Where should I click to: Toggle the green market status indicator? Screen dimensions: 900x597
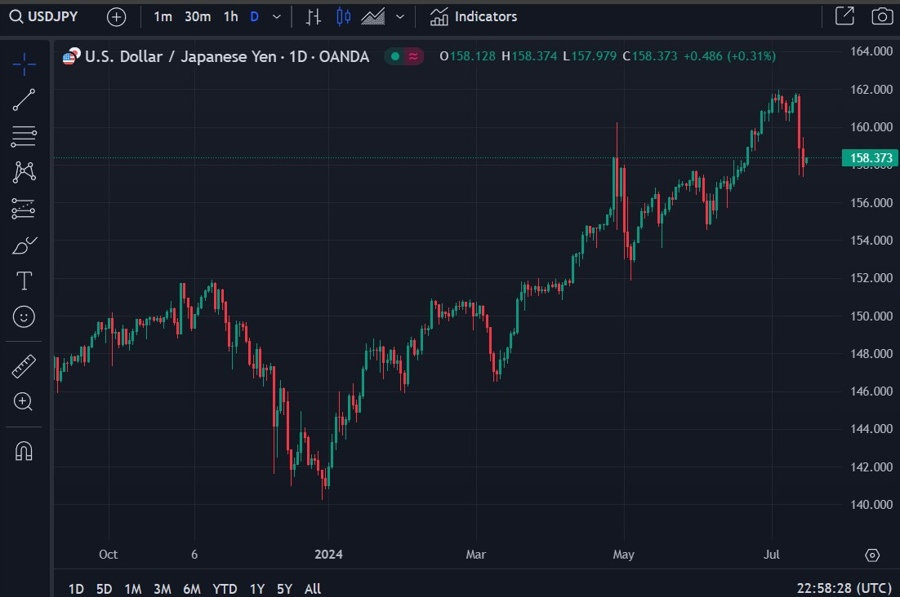click(395, 56)
